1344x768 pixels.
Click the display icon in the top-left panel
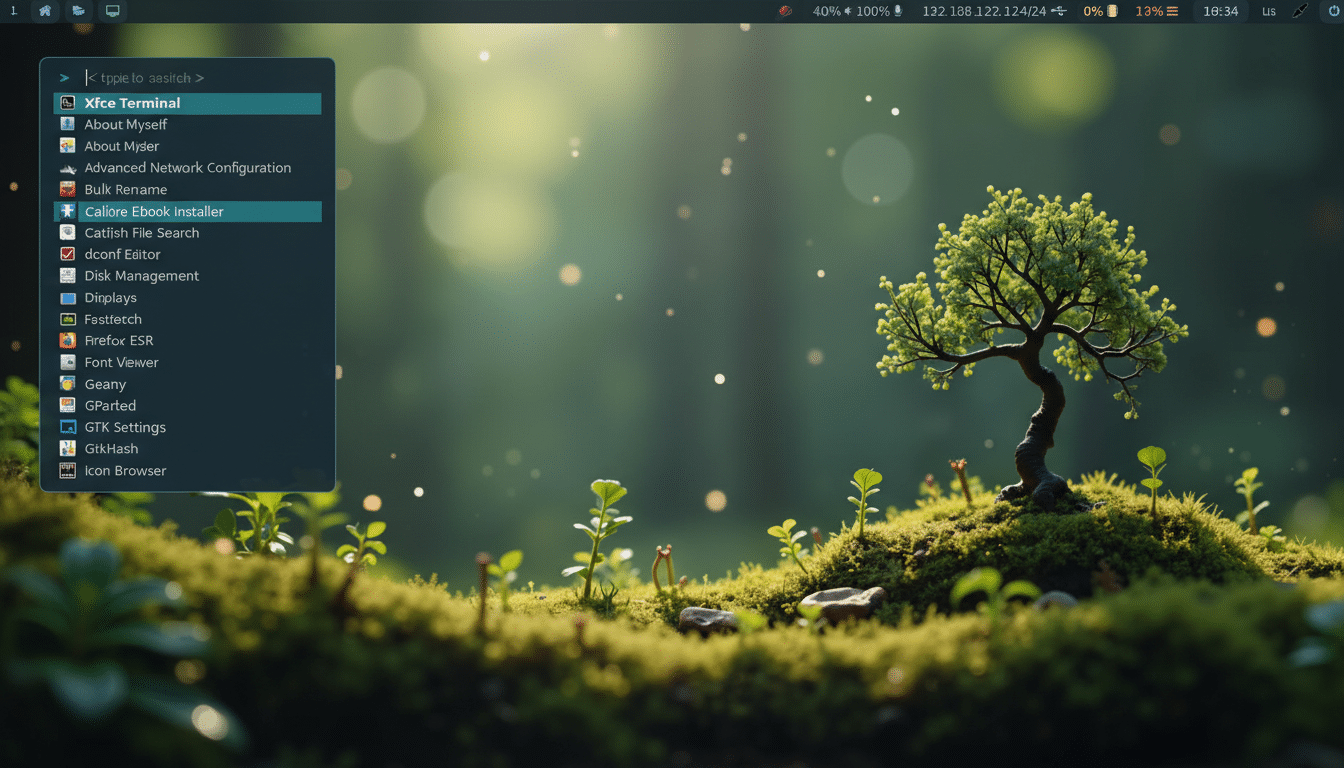(112, 11)
